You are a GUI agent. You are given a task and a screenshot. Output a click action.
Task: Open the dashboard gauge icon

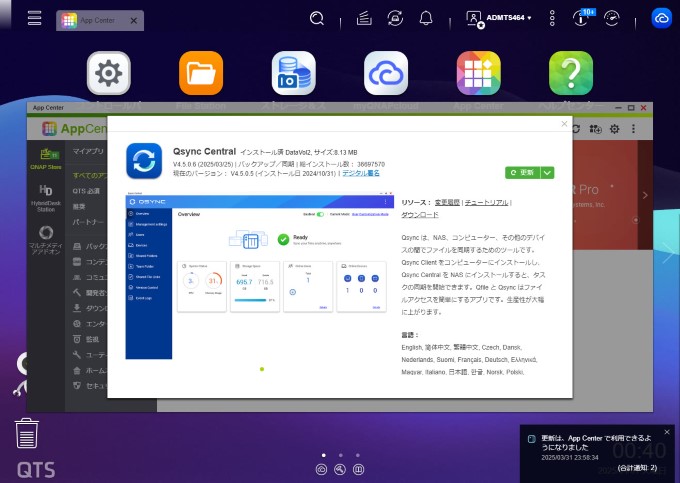[x=611, y=18]
